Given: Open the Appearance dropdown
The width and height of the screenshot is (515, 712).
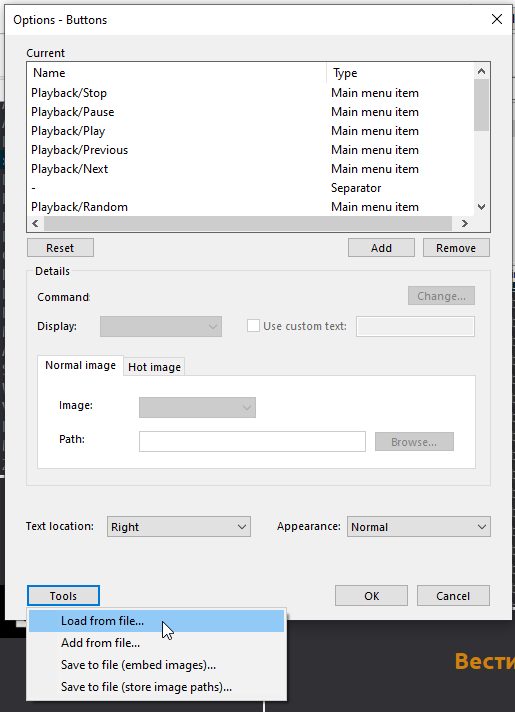Looking at the screenshot, I should pyautogui.click(x=419, y=527).
